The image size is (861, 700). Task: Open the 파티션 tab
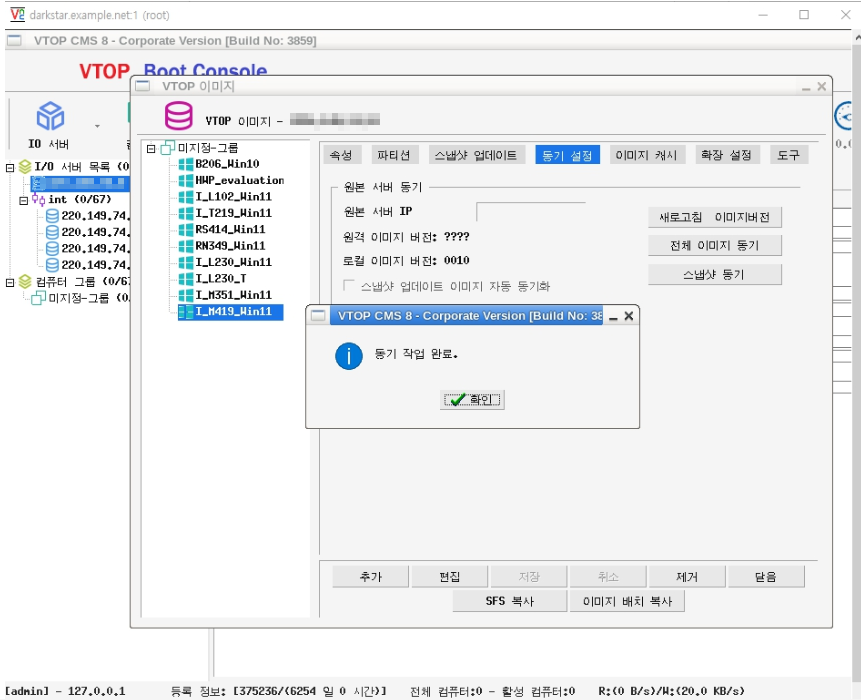pos(394,155)
